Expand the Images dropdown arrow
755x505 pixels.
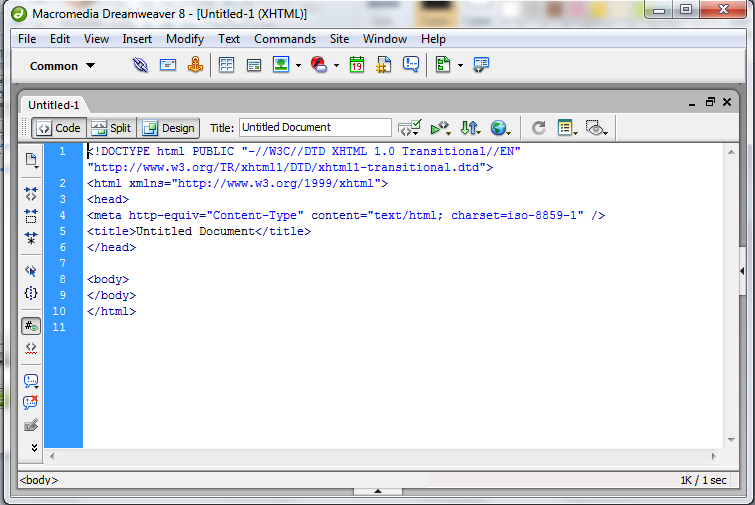coord(299,65)
